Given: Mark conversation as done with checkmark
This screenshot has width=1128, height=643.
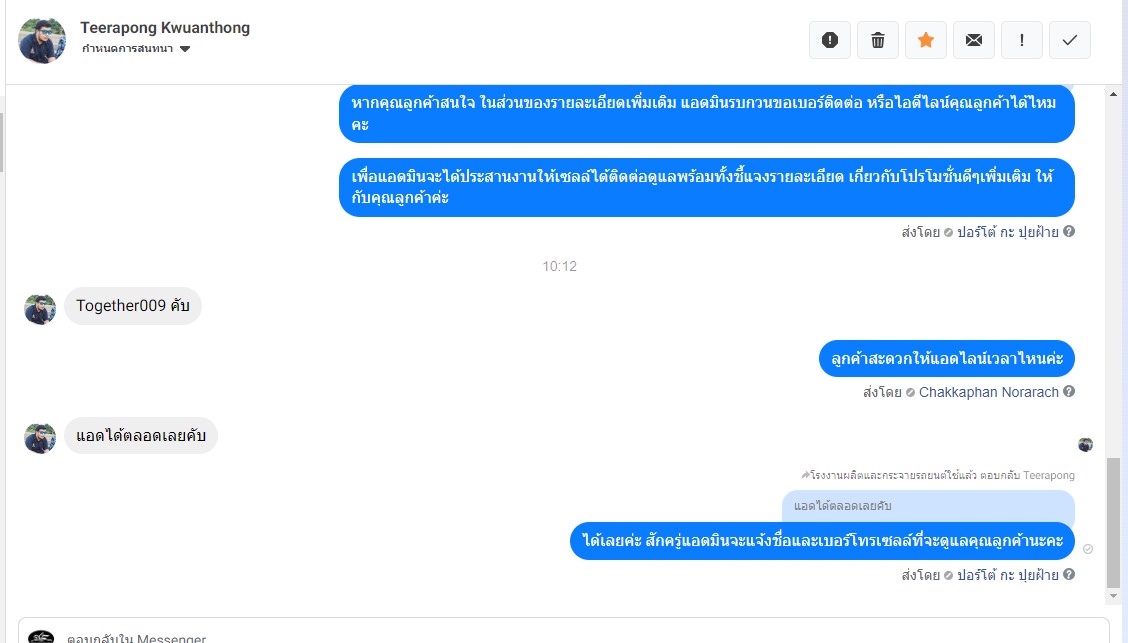Looking at the screenshot, I should (1070, 40).
